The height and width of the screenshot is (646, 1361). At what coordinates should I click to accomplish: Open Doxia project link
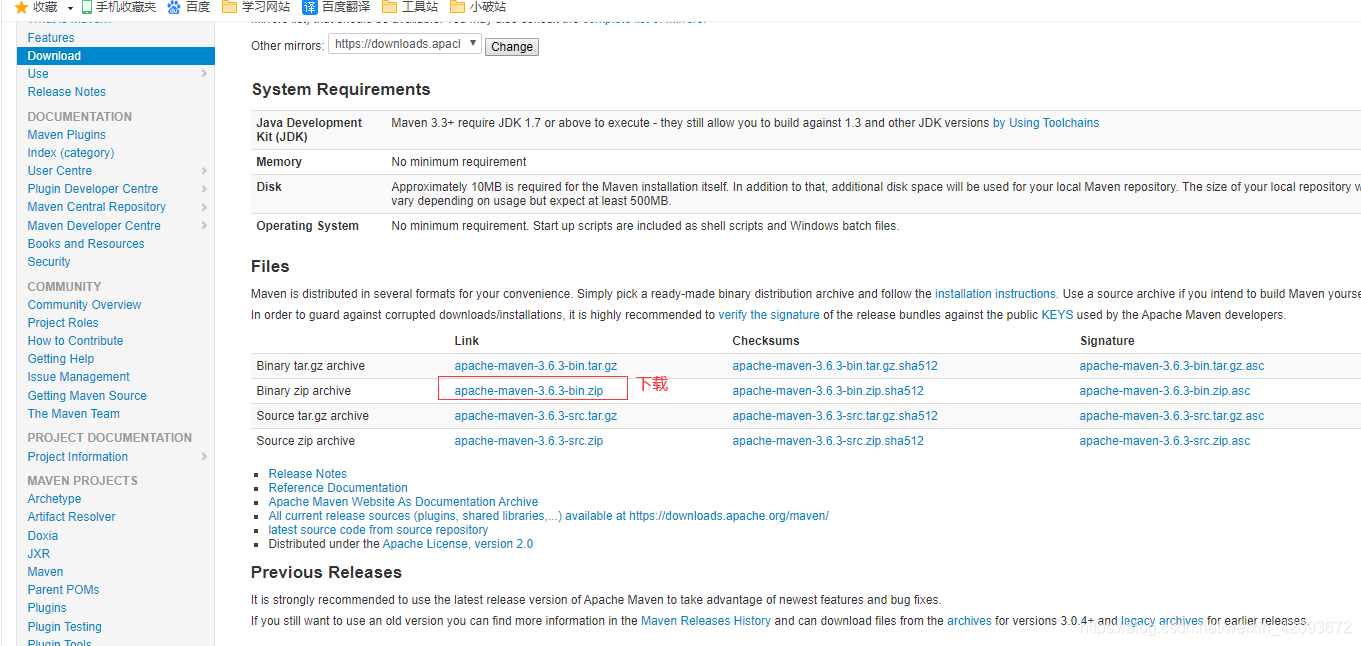tap(43, 536)
